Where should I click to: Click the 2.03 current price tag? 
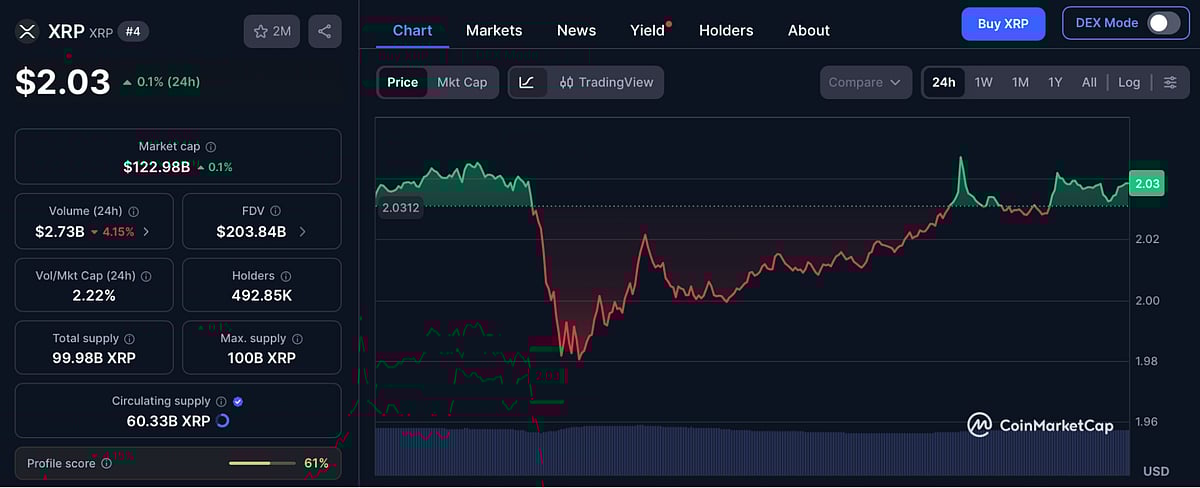tap(1146, 183)
